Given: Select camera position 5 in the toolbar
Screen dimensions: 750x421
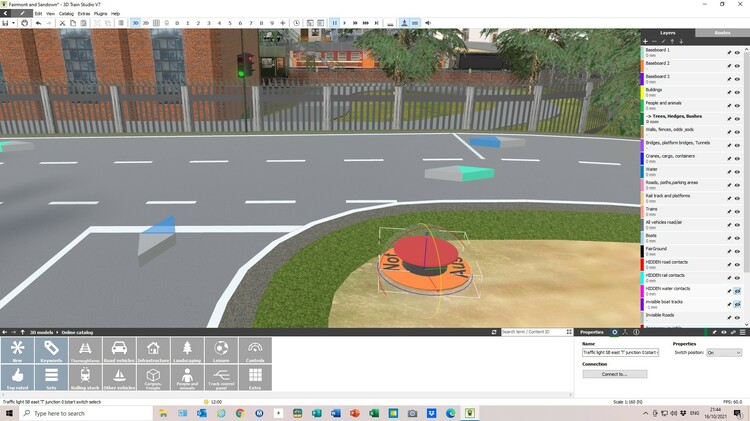Looking at the screenshot, I should 230,23.
